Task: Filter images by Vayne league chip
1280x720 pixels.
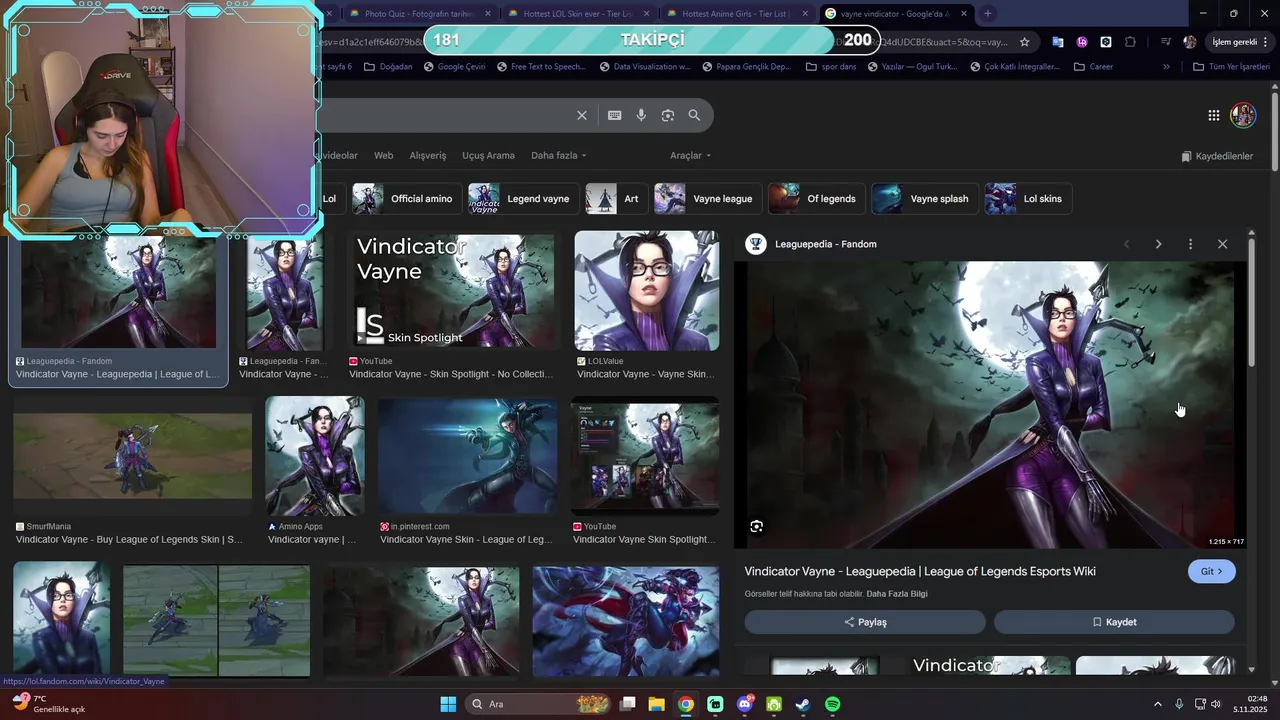Action: tap(708, 199)
